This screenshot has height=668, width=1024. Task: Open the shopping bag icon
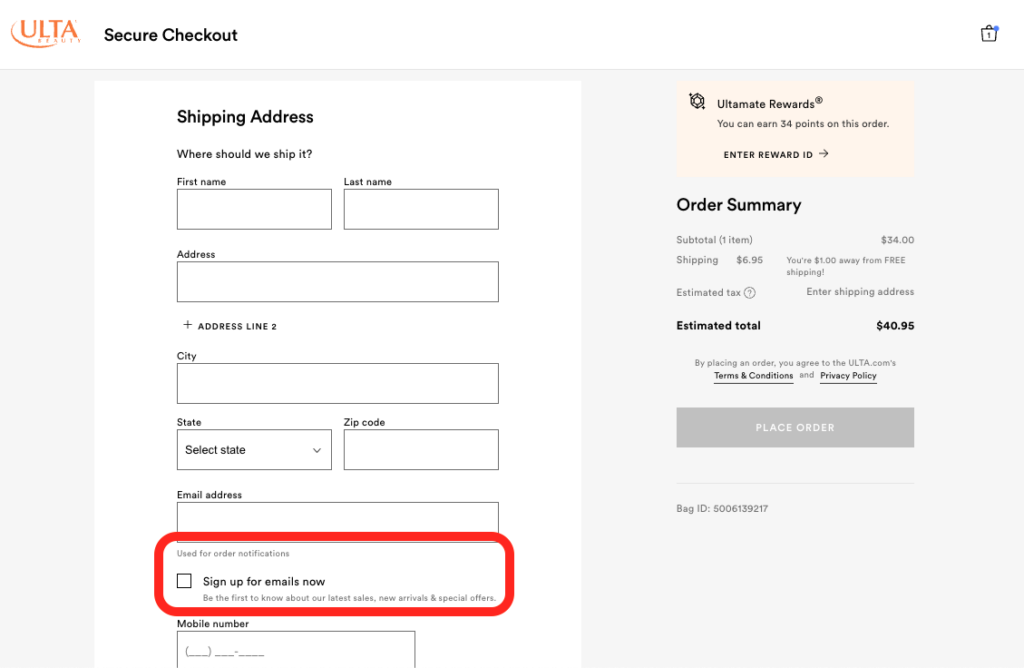pyautogui.click(x=989, y=33)
